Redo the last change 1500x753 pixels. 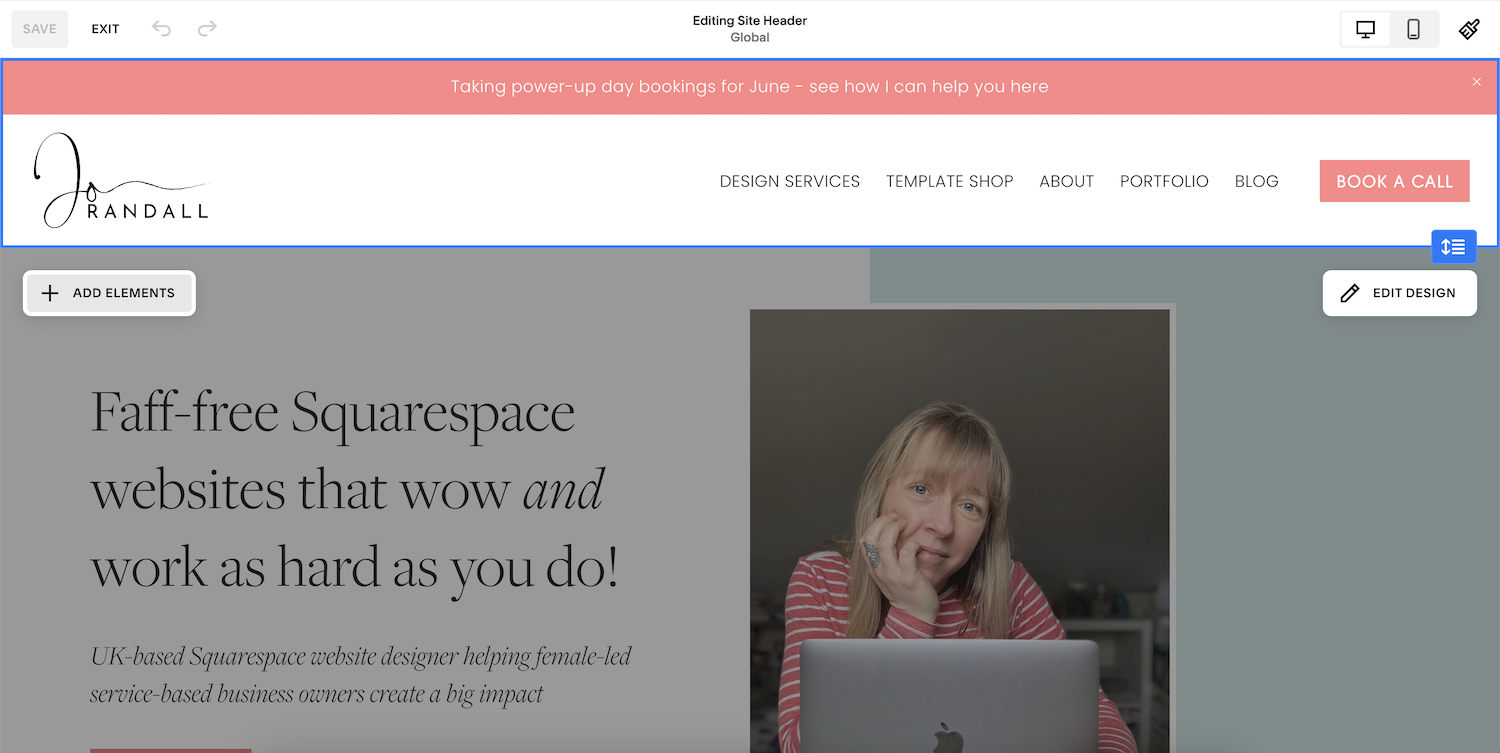point(207,28)
